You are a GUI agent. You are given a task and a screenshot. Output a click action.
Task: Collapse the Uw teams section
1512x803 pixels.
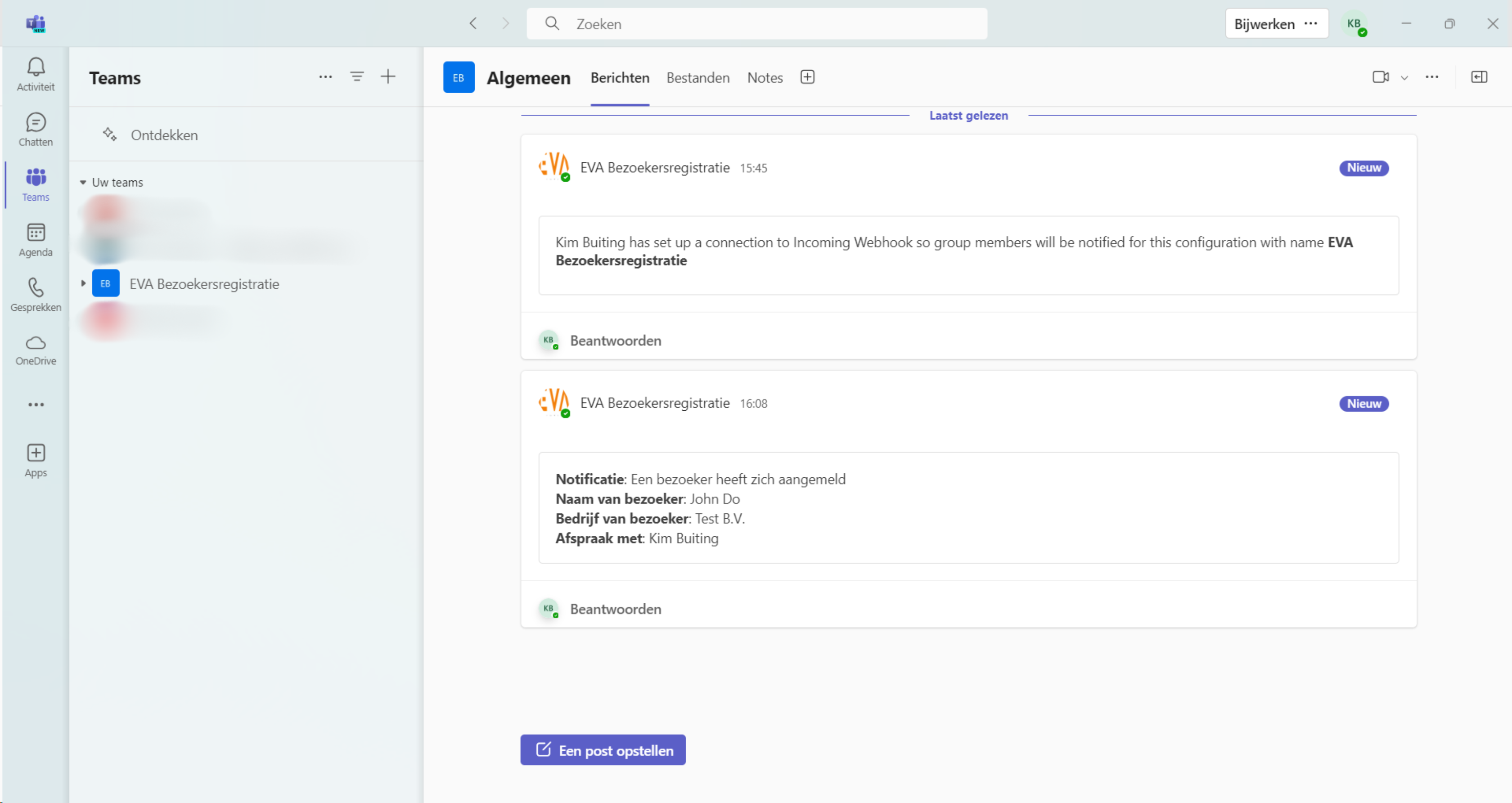[83, 183]
